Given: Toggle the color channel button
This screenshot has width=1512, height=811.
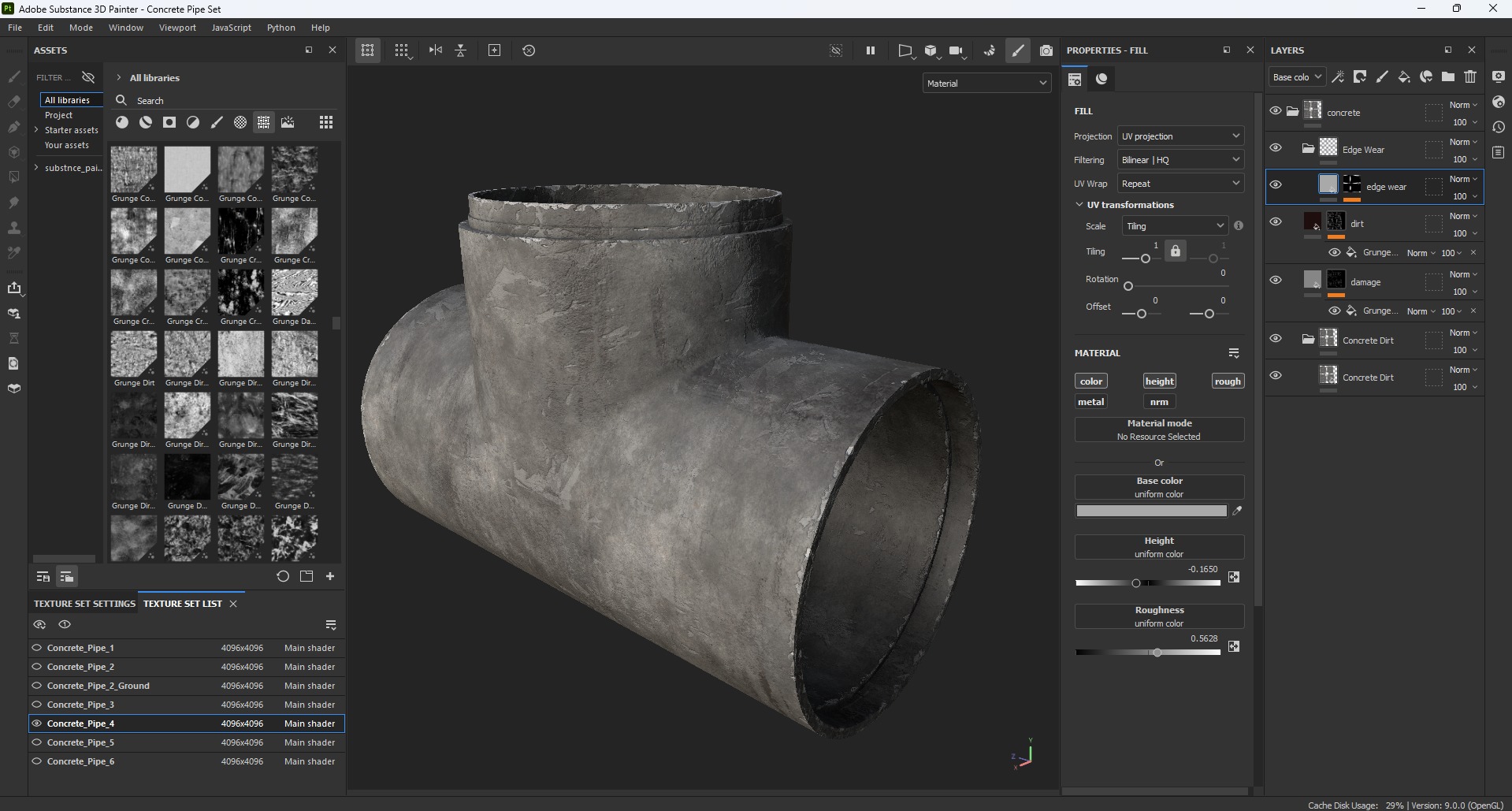Looking at the screenshot, I should (x=1091, y=381).
